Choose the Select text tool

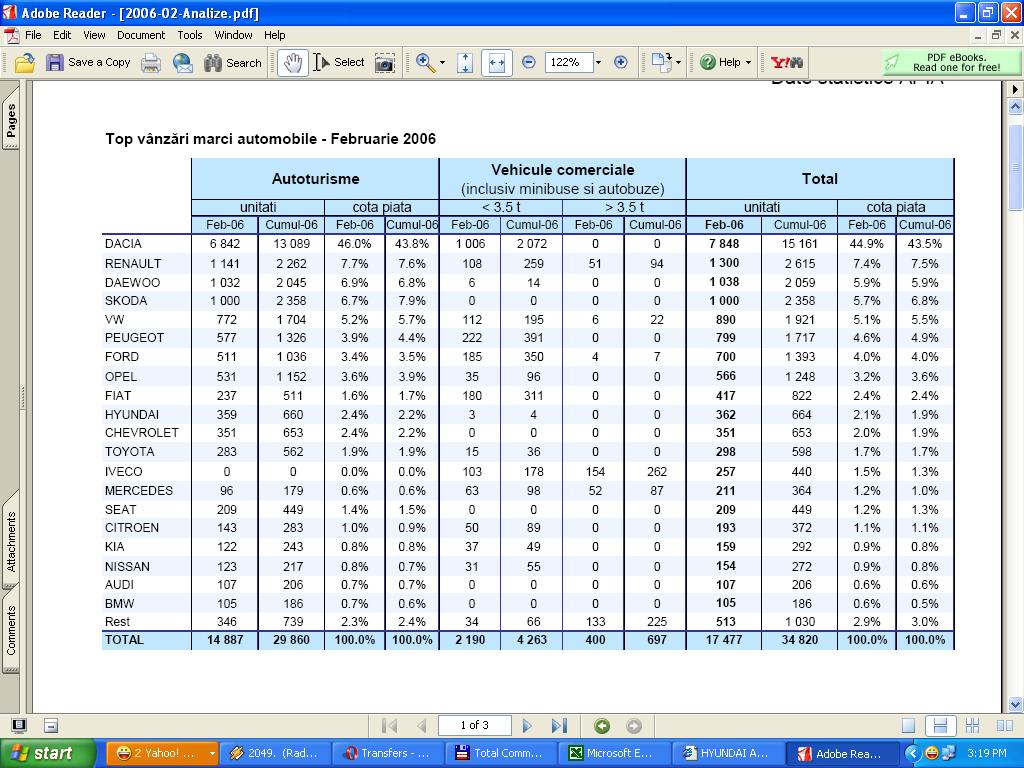(339, 63)
